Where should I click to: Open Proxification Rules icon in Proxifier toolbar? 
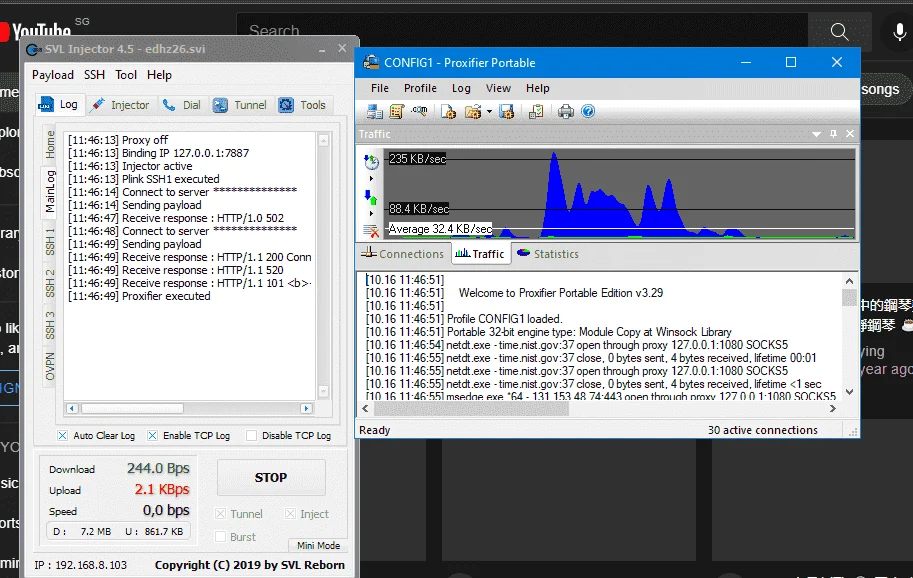click(x=397, y=111)
